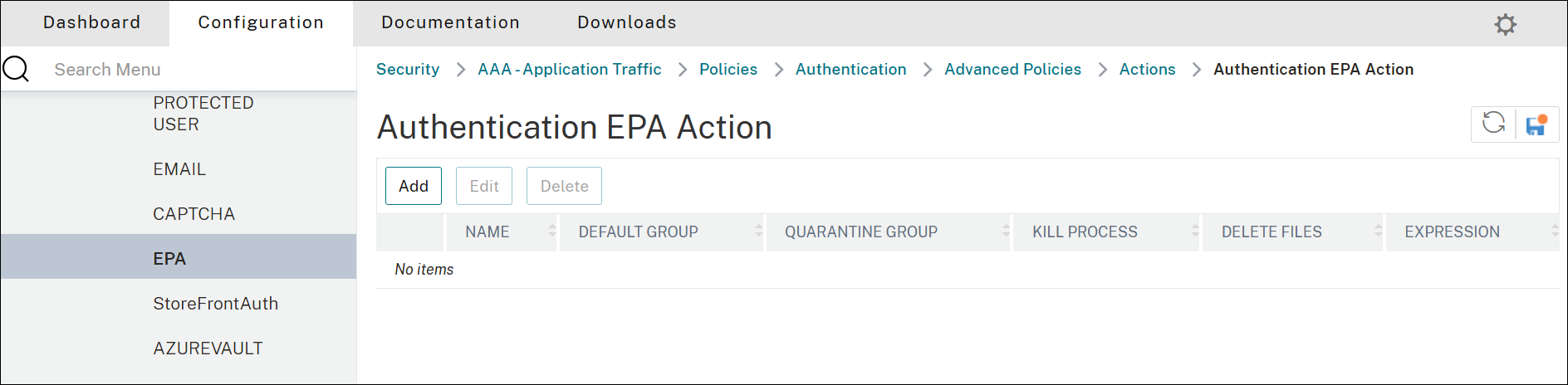Open the Documentation tab
The height and width of the screenshot is (385, 1568).
(x=450, y=22)
